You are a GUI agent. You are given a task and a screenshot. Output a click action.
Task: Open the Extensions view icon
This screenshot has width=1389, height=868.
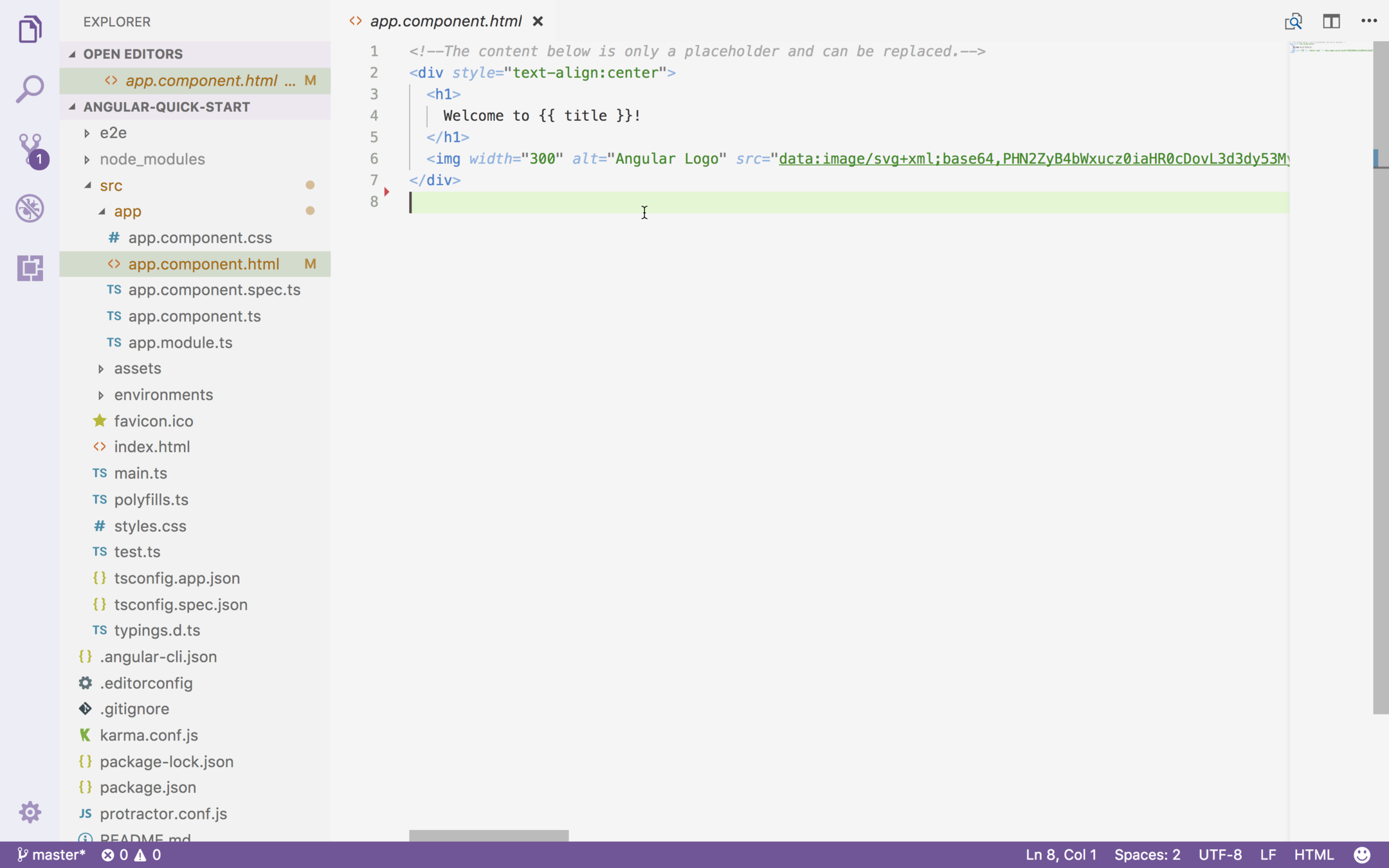point(30,267)
